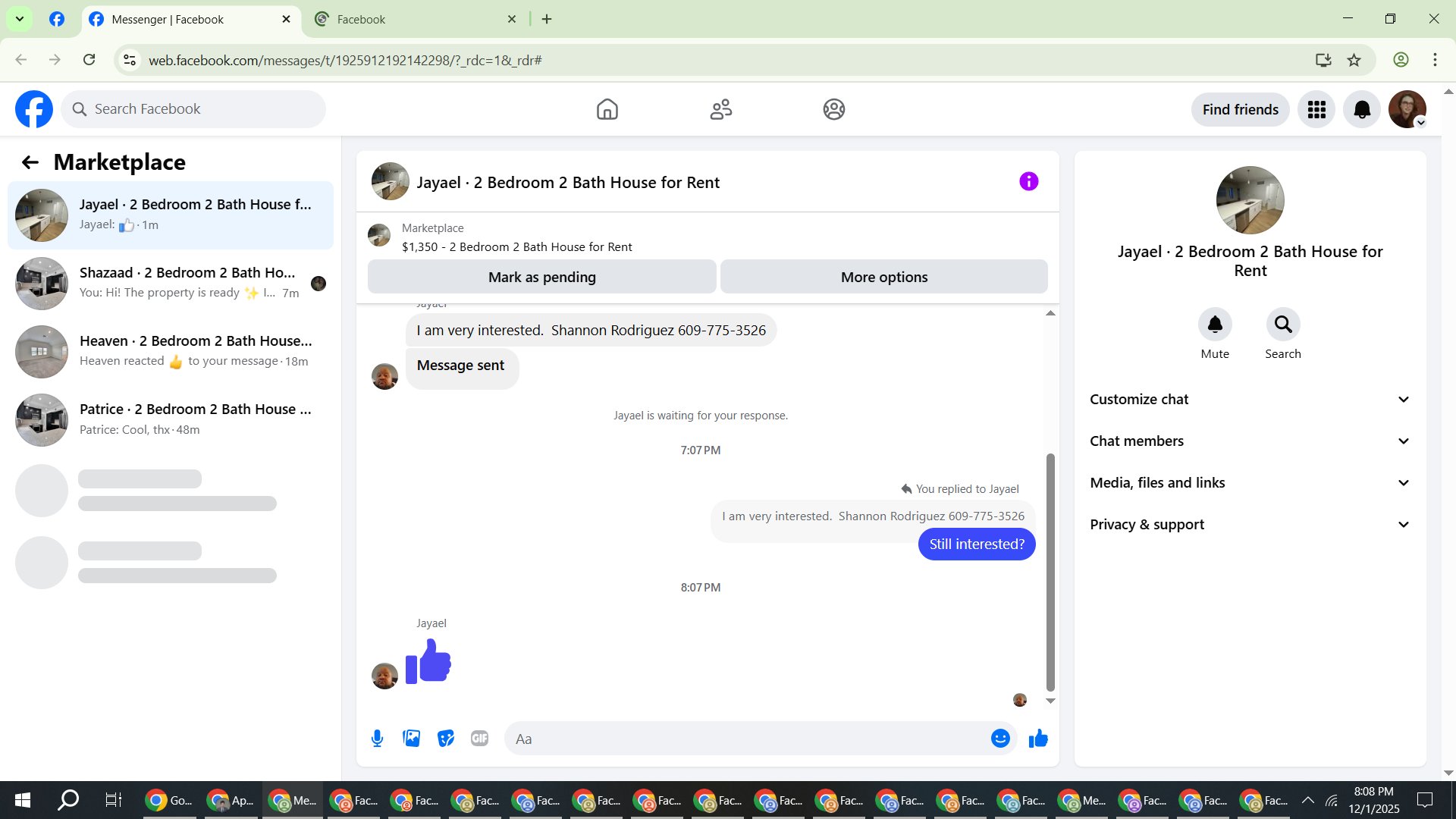This screenshot has height=819, width=1456.
Task: Click the More options button
Action: [x=884, y=277]
